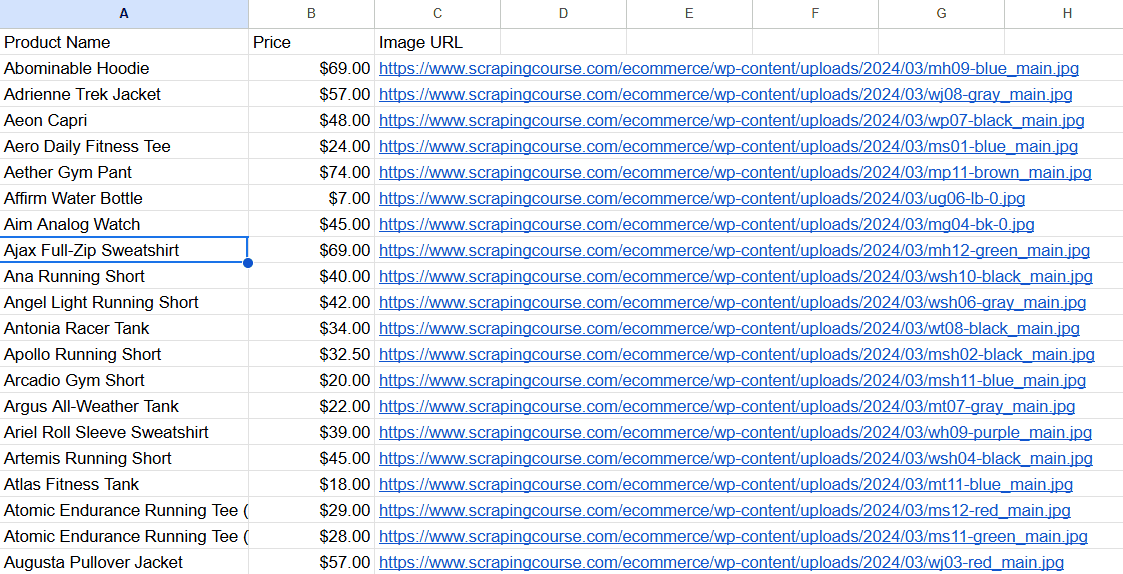Open the mg04-bk-0.jpg image link
This screenshot has width=1123, height=574.
(x=706, y=225)
